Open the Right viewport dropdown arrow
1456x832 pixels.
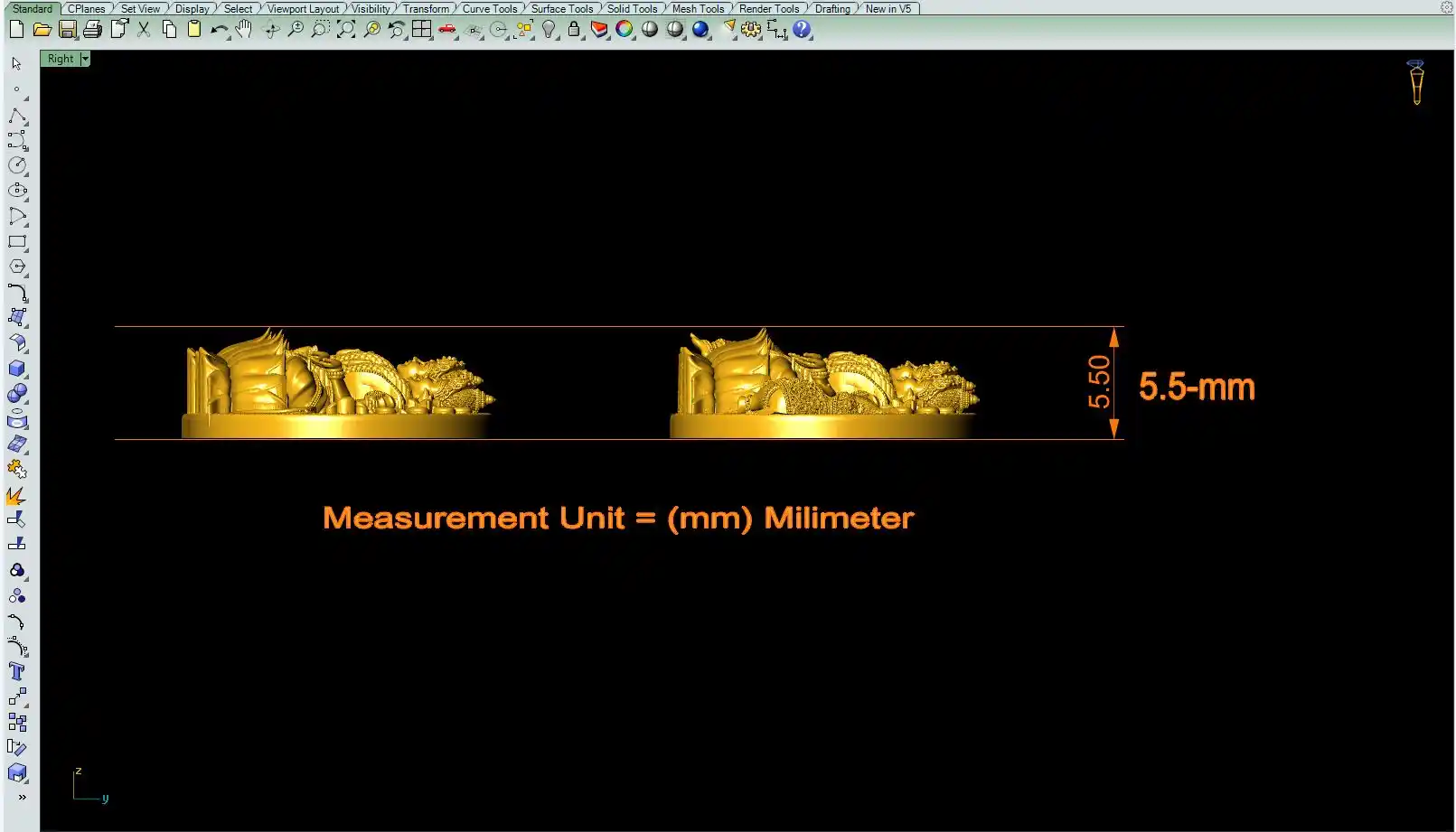pos(85,59)
